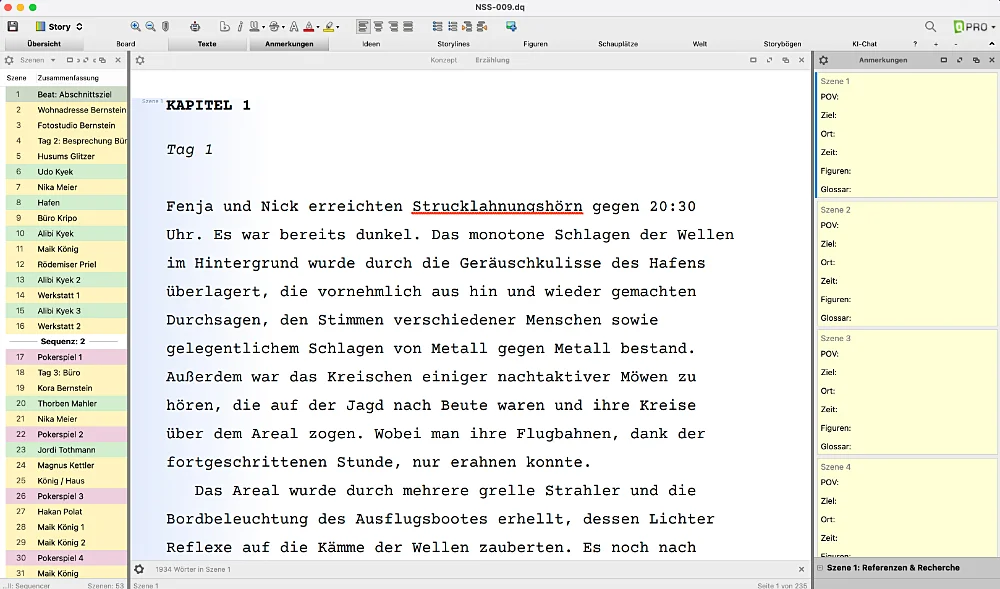Image resolution: width=1000 pixels, height=589 pixels.
Task: Align text left
Action: (x=363, y=26)
